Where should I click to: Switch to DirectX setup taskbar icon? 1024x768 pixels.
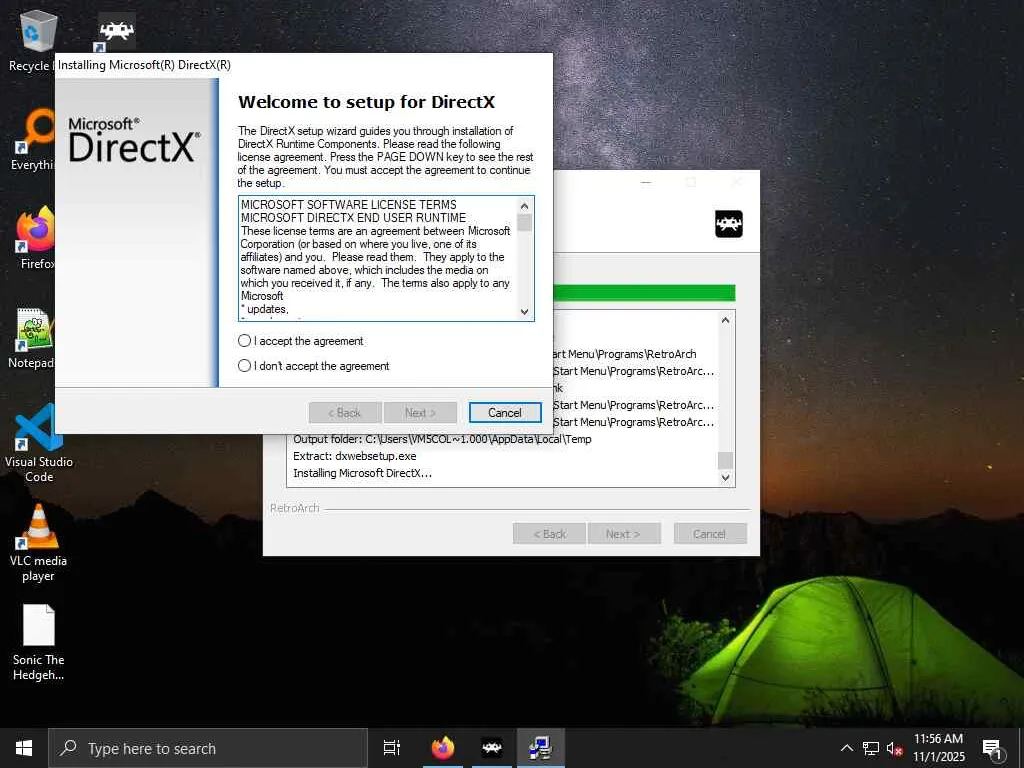pos(541,748)
